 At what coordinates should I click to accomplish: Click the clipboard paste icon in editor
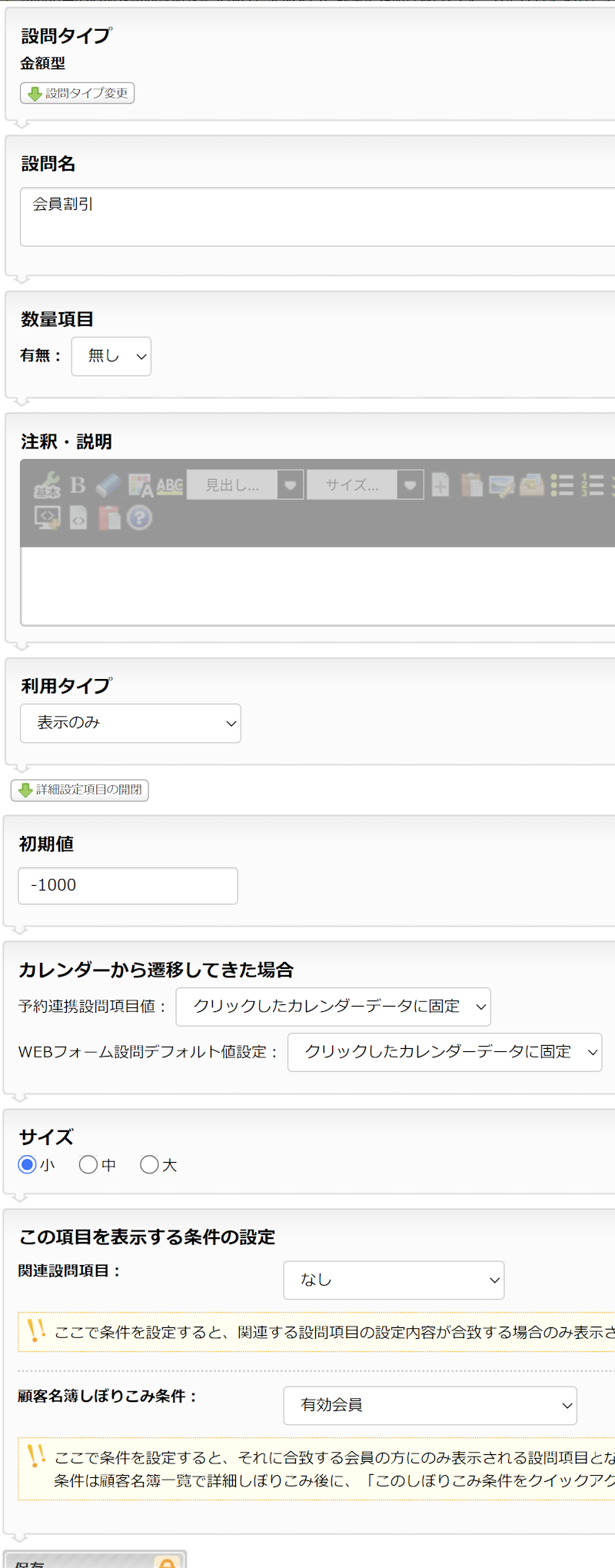tap(471, 485)
